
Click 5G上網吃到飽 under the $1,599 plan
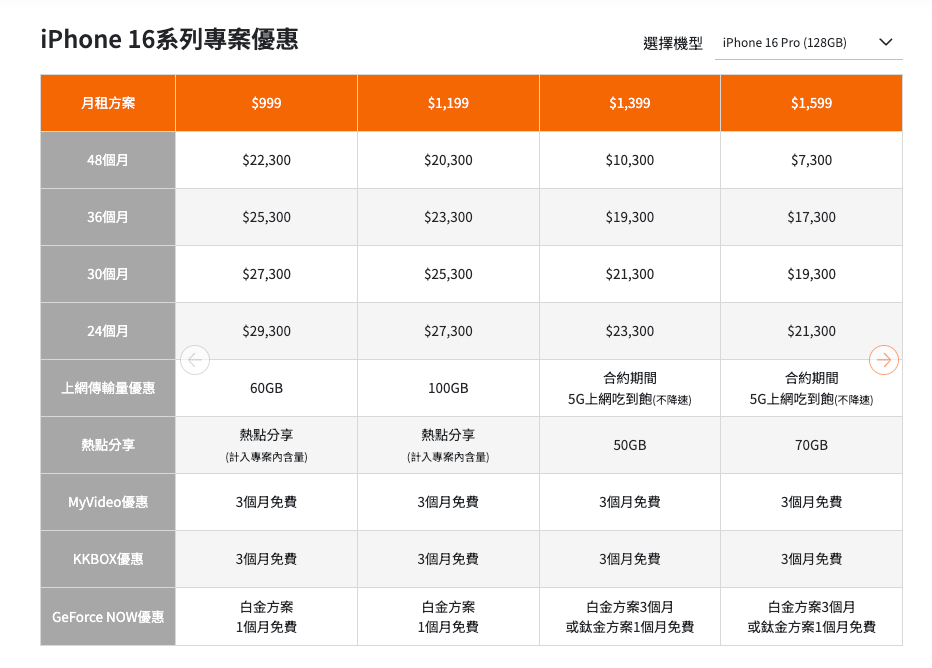pos(811,388)
